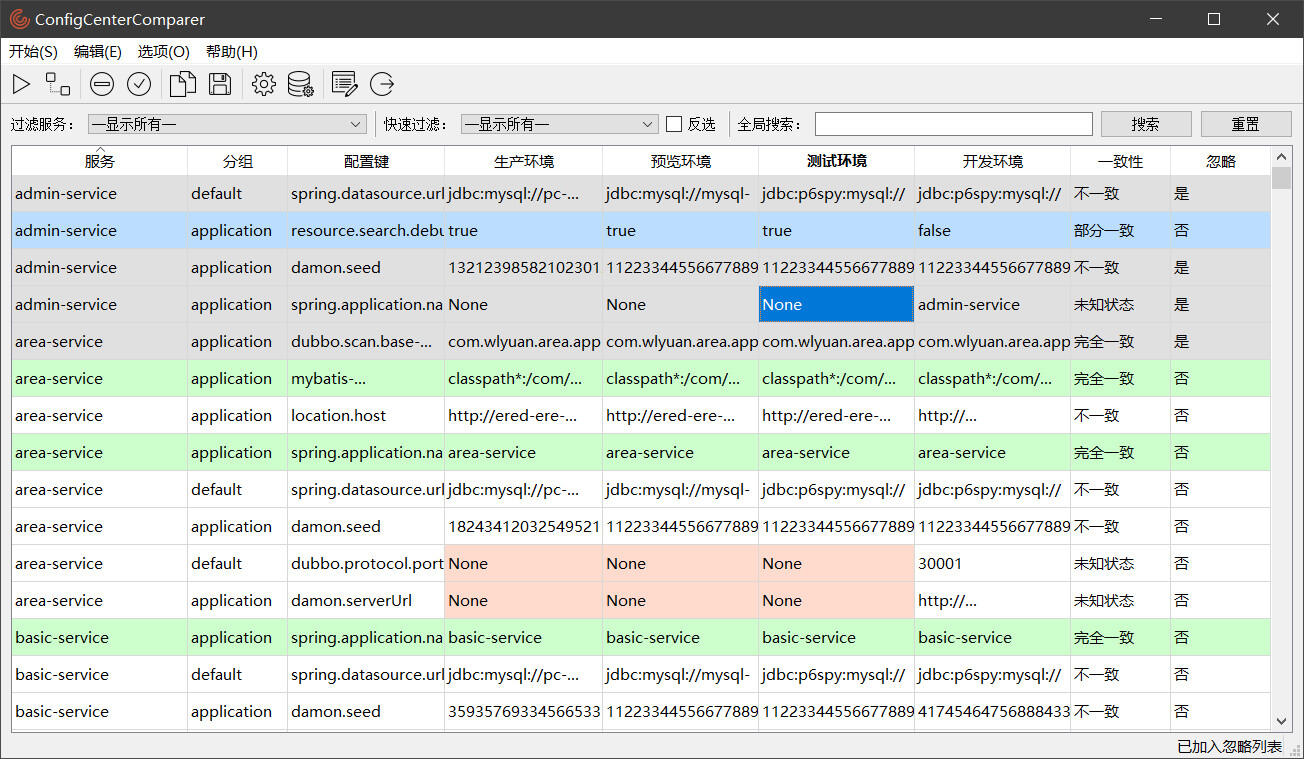Click the Run (play) toolbar icon
Viewport: 1304px width, 759px height.
pyautogui.click(x=21, y=84)
